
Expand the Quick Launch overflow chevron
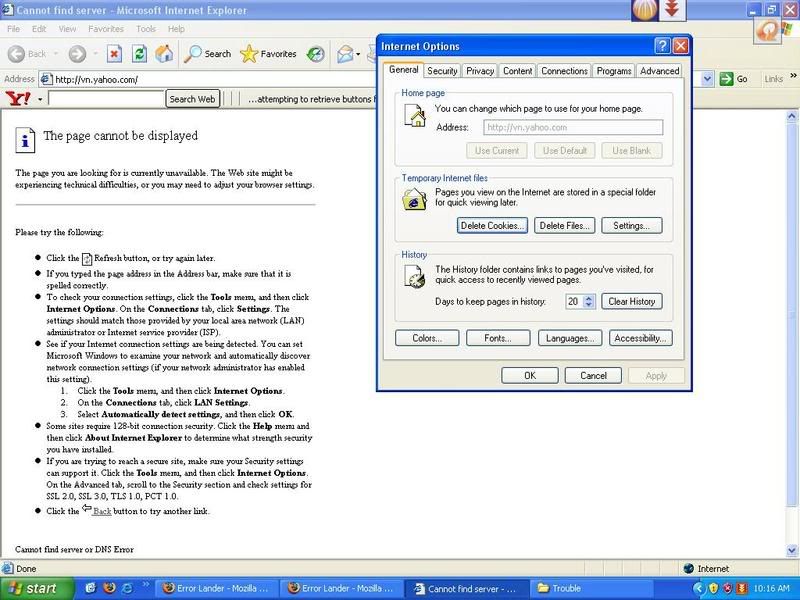click(x=145, y=584)
